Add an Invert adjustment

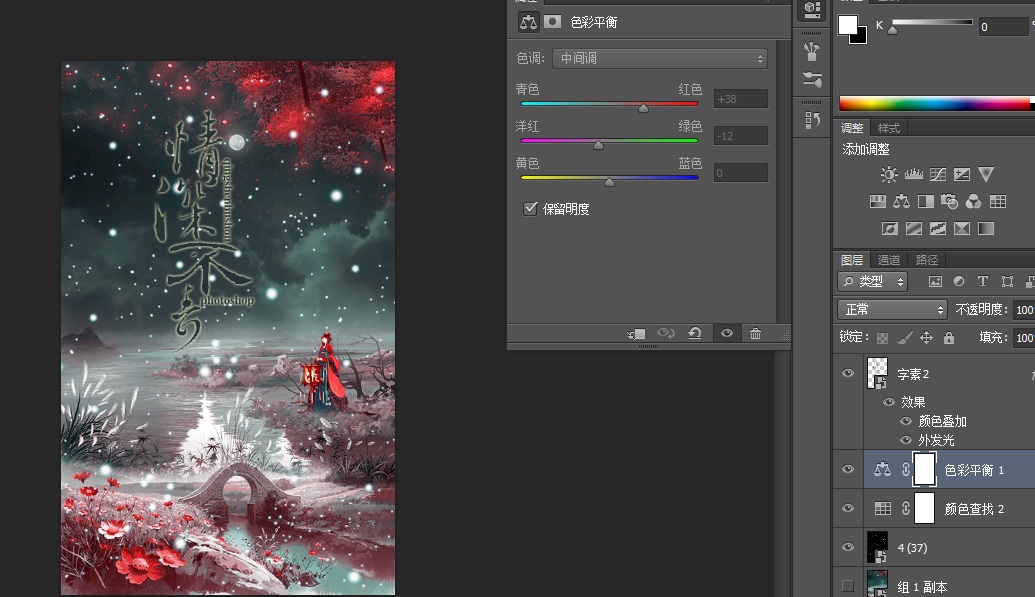890,228
